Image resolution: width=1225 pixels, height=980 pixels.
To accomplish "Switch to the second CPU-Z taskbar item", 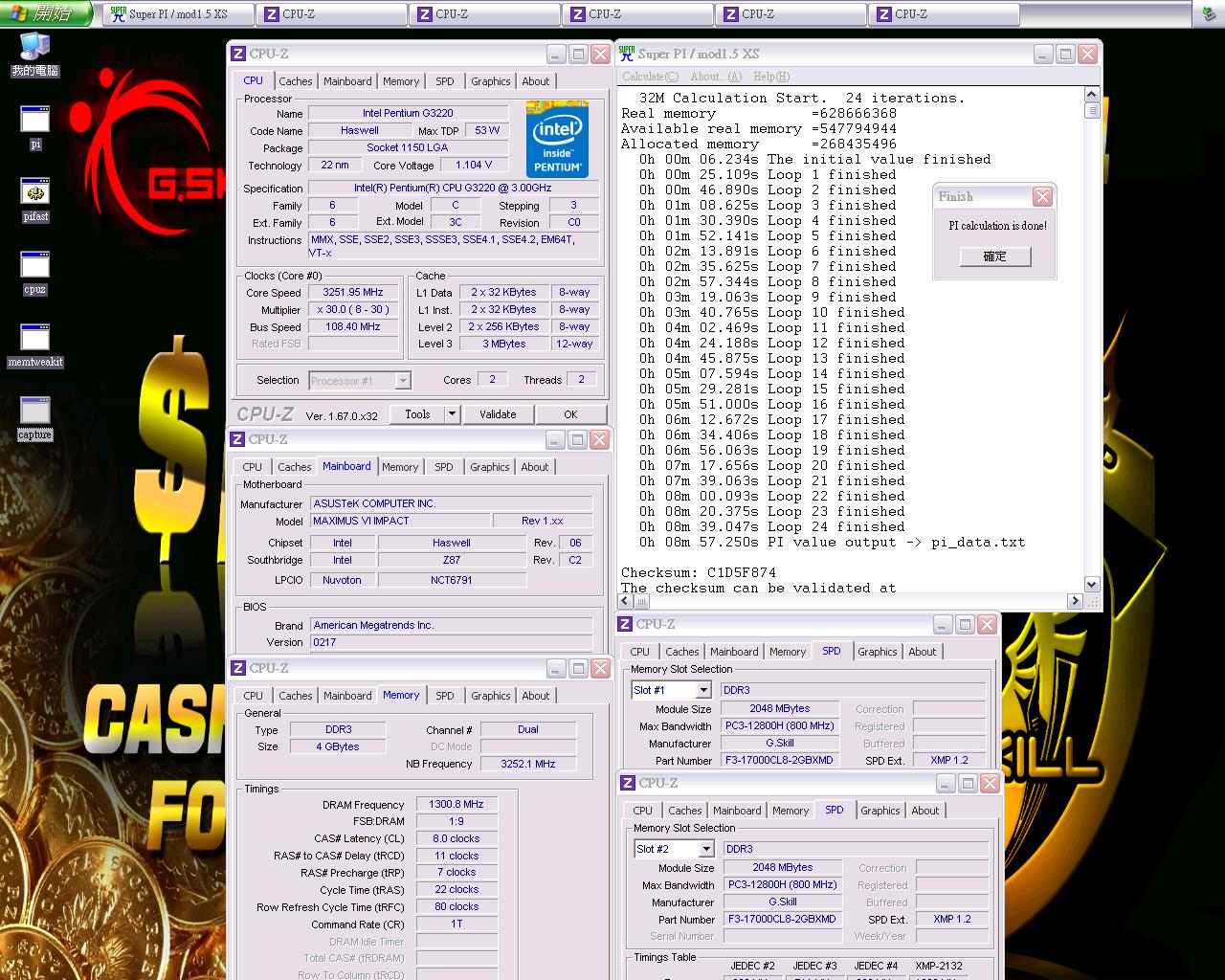I will coord(484,14).
